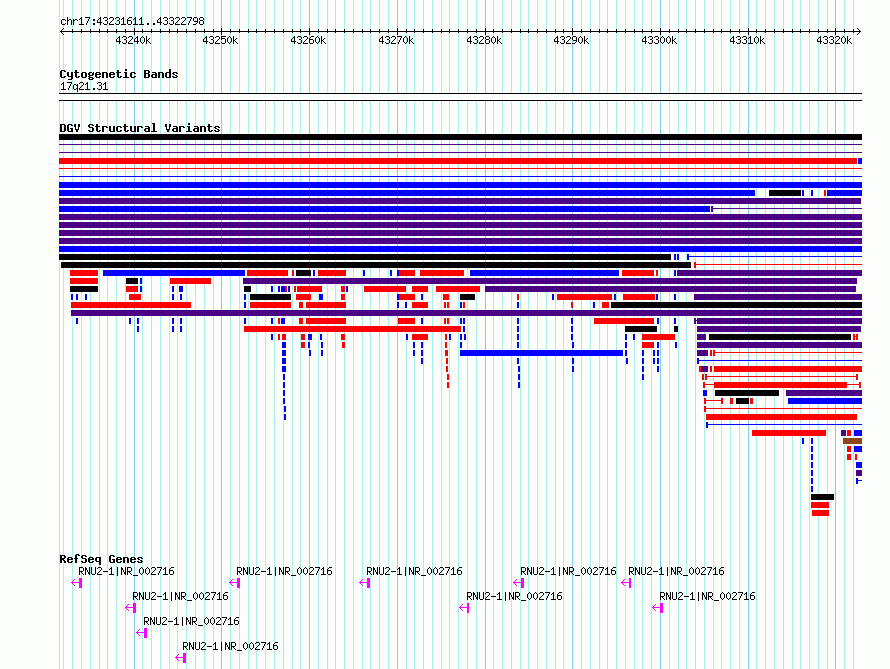The height and width of the screenshot is (669, 890).
Task: Click the 17q21.31 band label
Action: click(84, 86)
